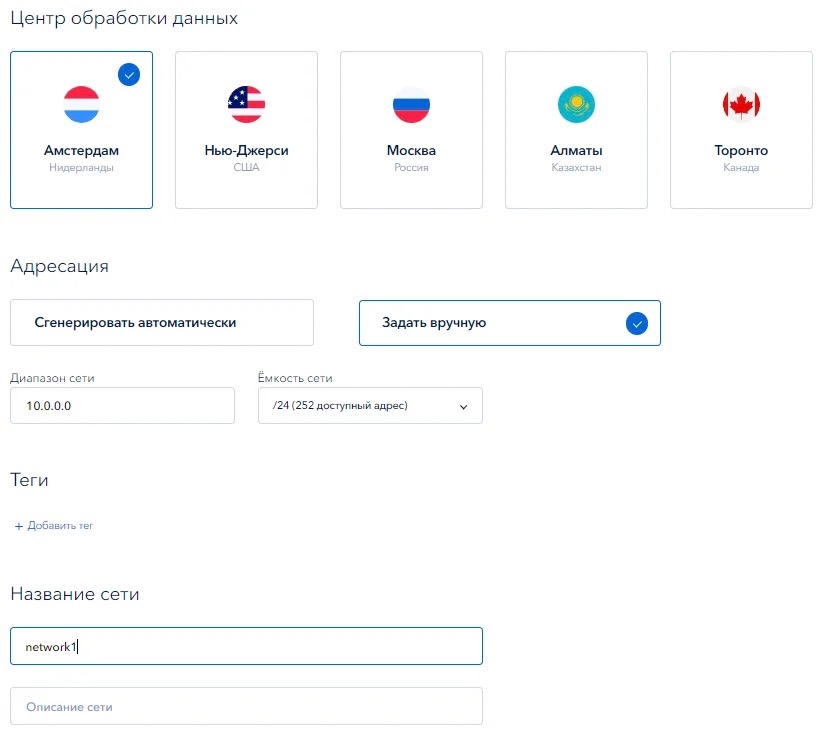The height and width of the screenshot is (730, 825).
Task: Click the Canada flag icon
Action: point(741,104)
